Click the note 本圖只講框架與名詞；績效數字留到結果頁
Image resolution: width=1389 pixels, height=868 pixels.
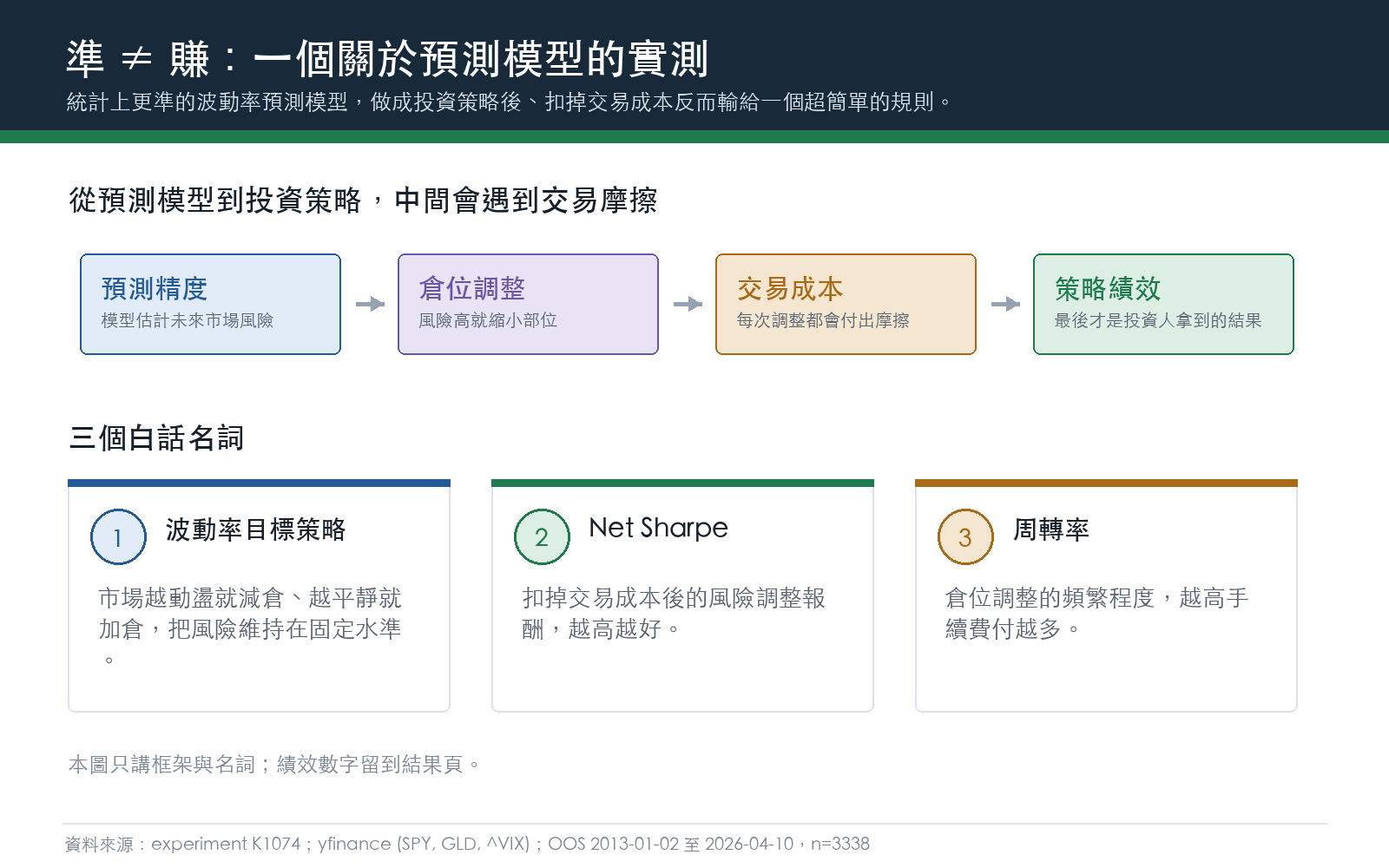(x=274, y=765)
